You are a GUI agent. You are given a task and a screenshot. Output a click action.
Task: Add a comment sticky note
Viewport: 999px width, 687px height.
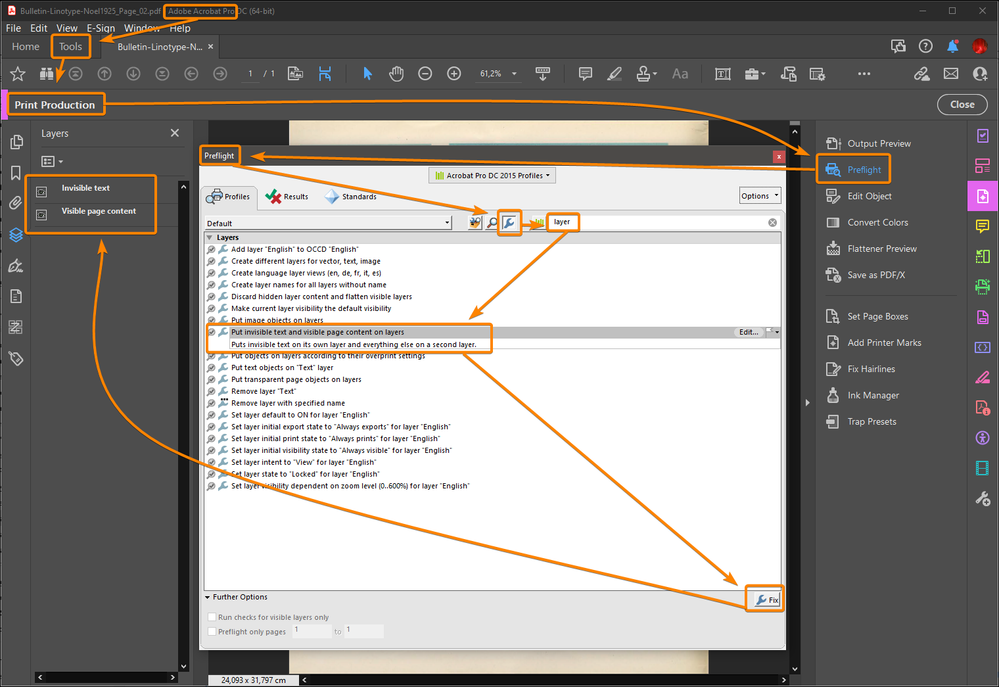point(585,74)
